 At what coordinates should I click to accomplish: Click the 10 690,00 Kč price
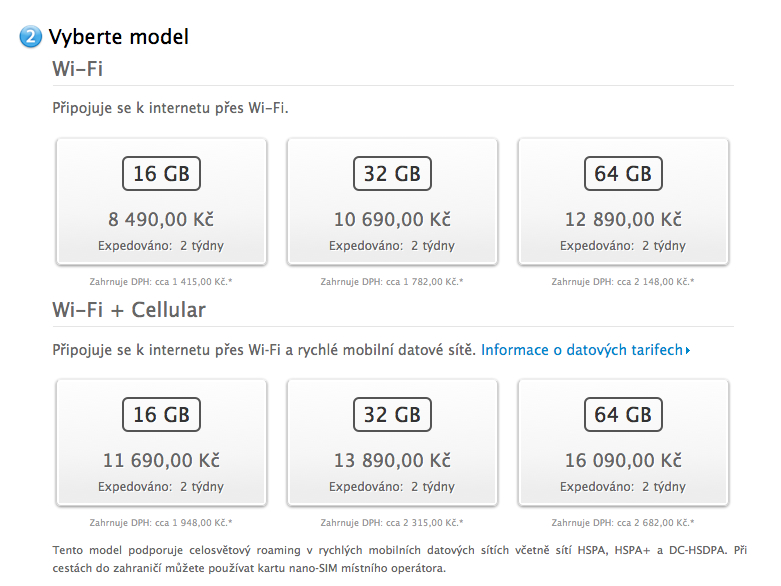pyautogui.click(x=392, y=220)
